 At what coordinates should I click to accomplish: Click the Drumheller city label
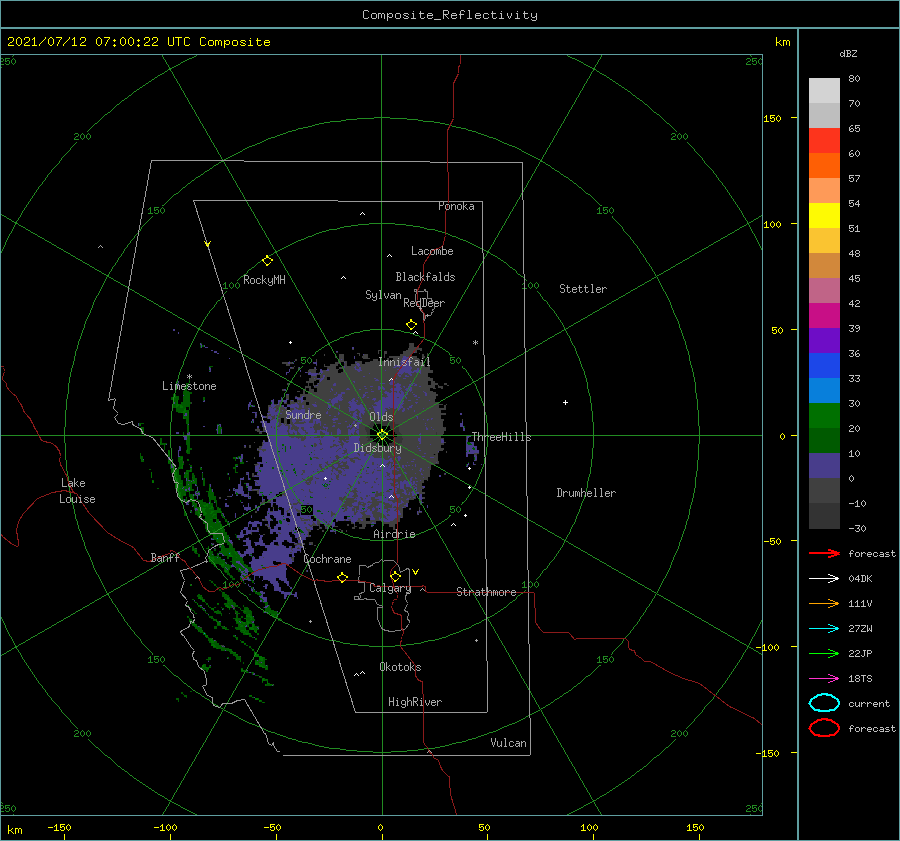[586, 493]
